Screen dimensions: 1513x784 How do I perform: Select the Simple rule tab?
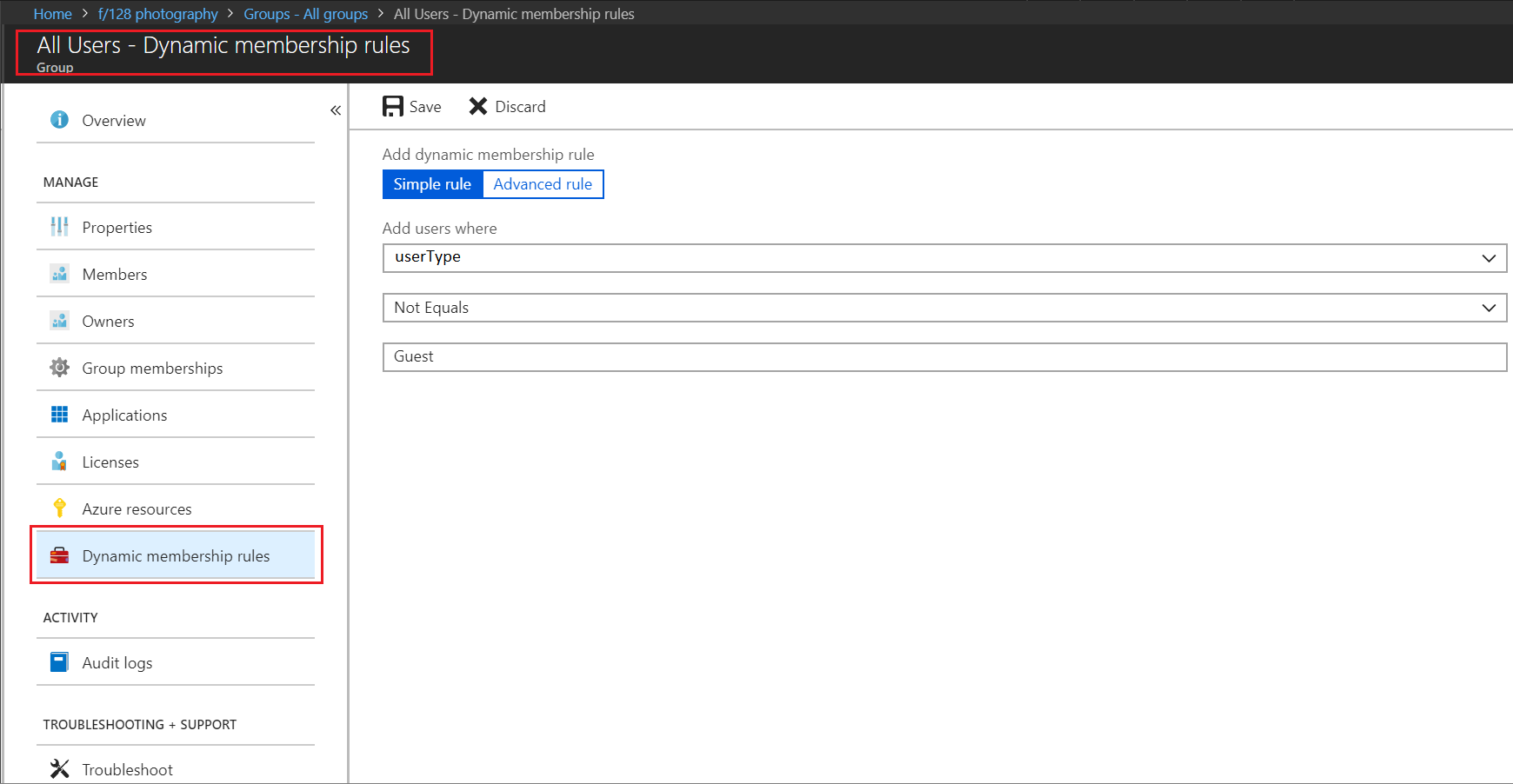(432, 183)
